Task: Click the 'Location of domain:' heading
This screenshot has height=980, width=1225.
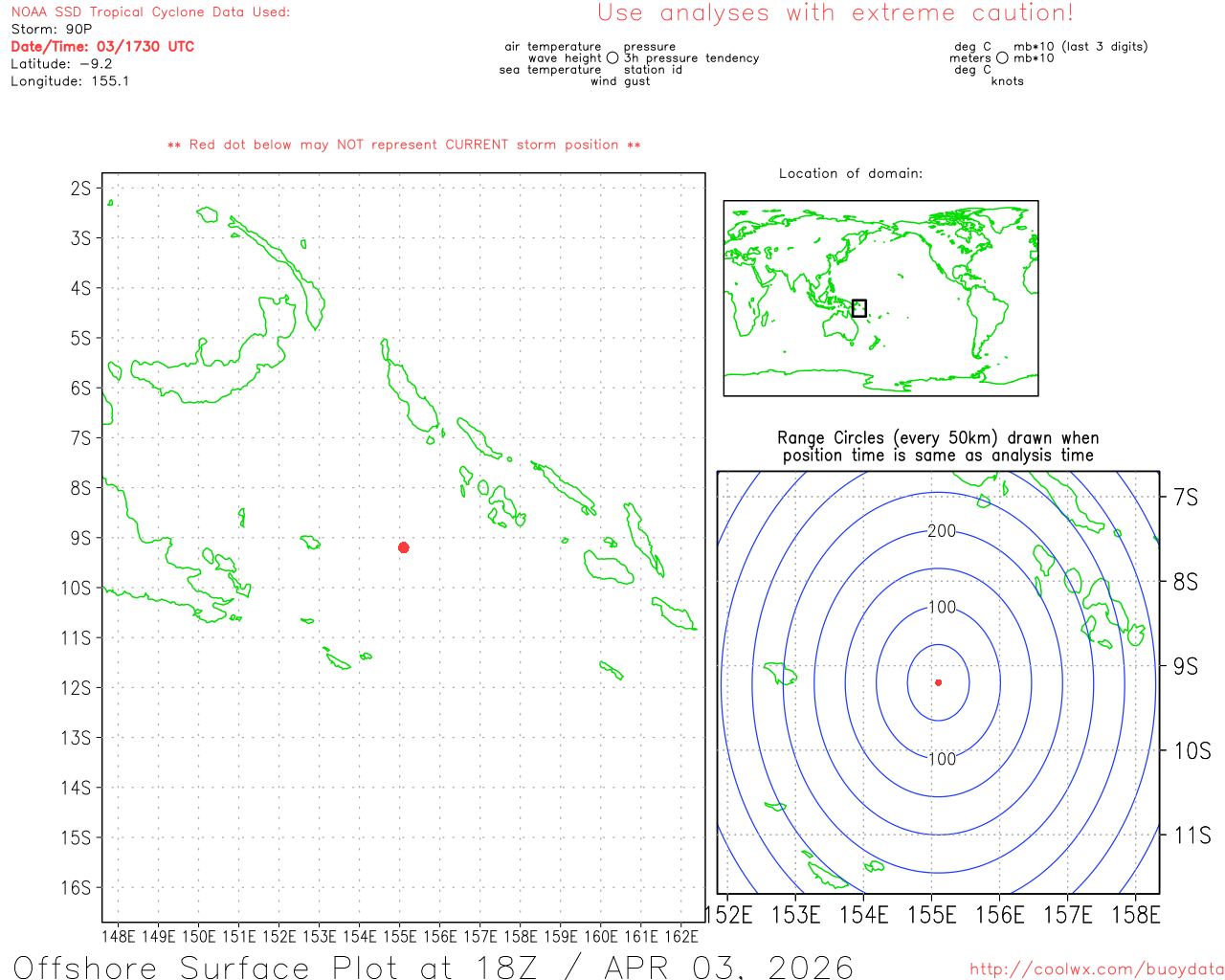Action: coord(850,173)
